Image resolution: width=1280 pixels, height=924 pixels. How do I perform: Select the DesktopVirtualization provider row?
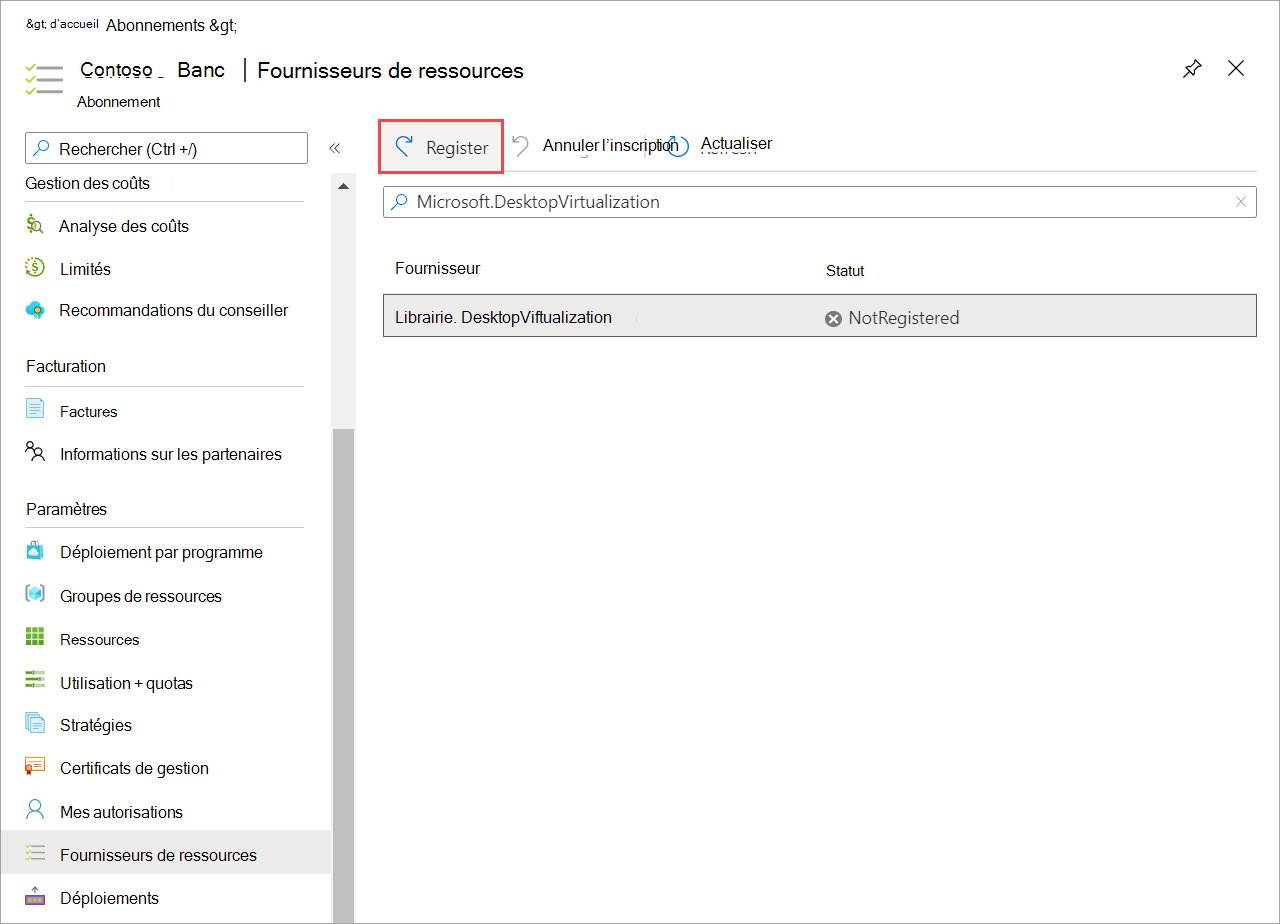(x=819, y=316)
